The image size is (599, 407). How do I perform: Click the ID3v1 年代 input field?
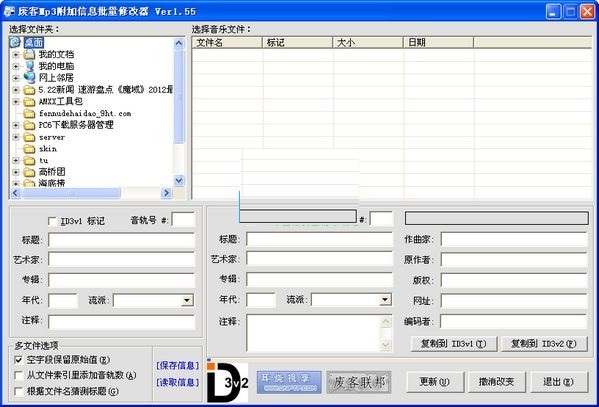click(63, 301)
